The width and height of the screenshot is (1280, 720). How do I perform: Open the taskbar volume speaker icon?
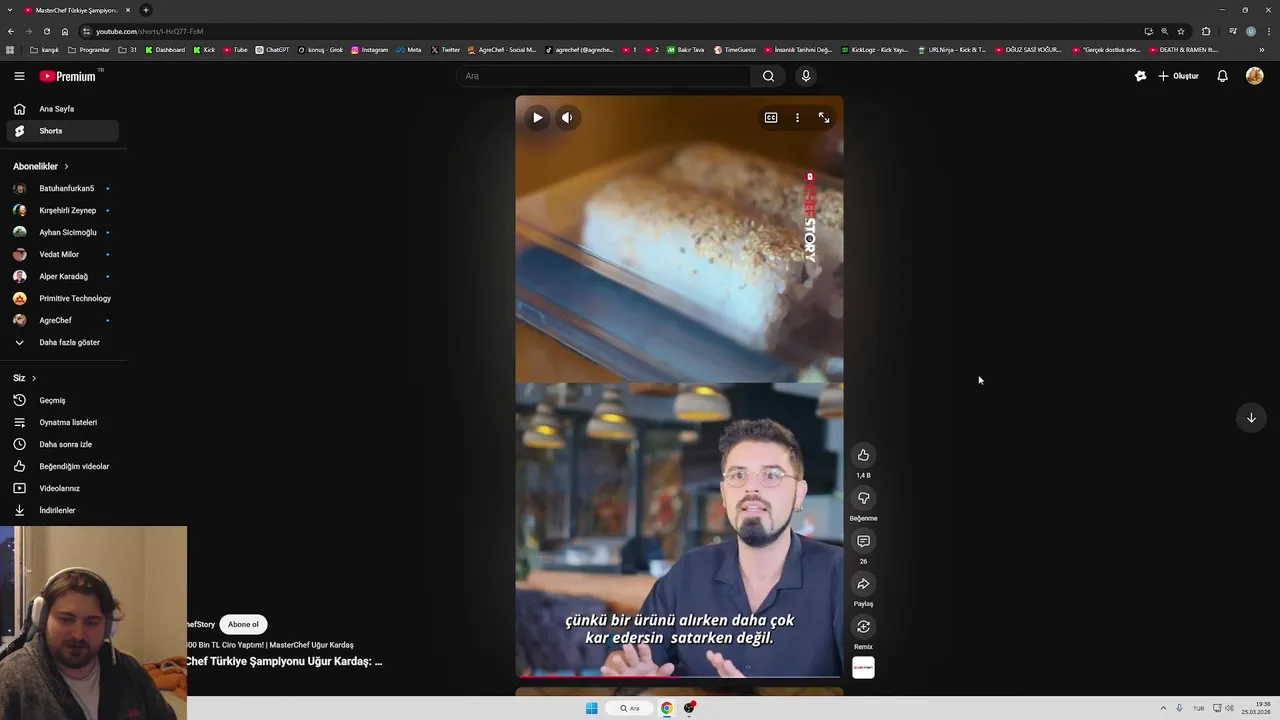pyautogui.click(x=1229, y=708)
